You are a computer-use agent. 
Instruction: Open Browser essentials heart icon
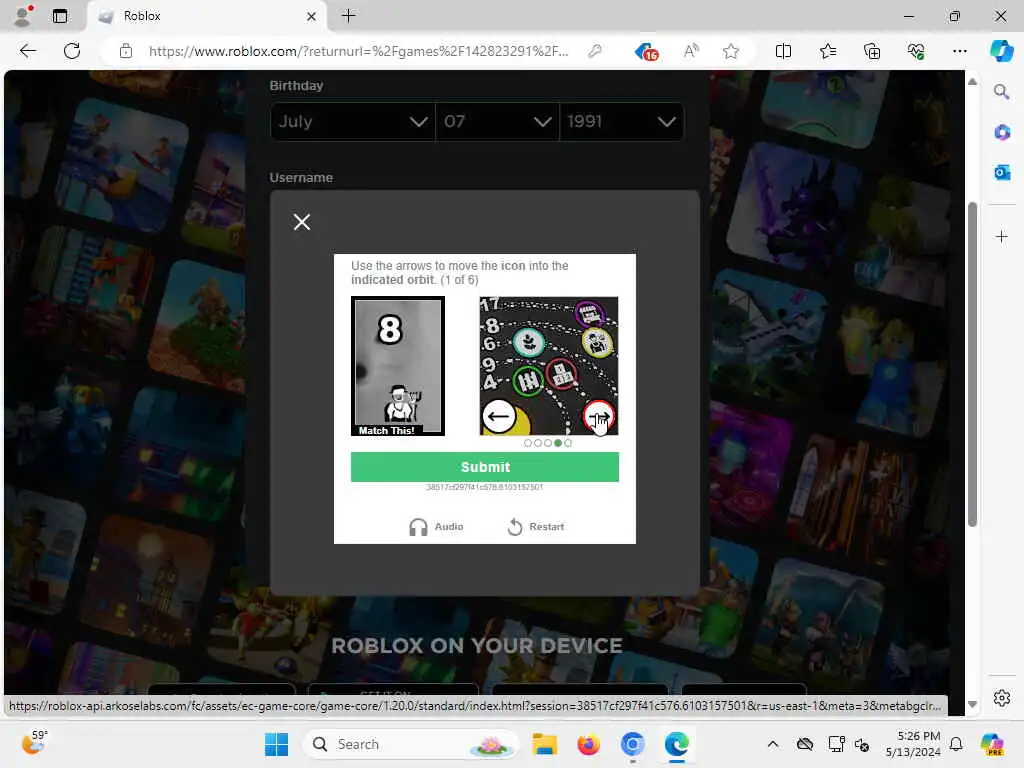[x=916, y=51]
